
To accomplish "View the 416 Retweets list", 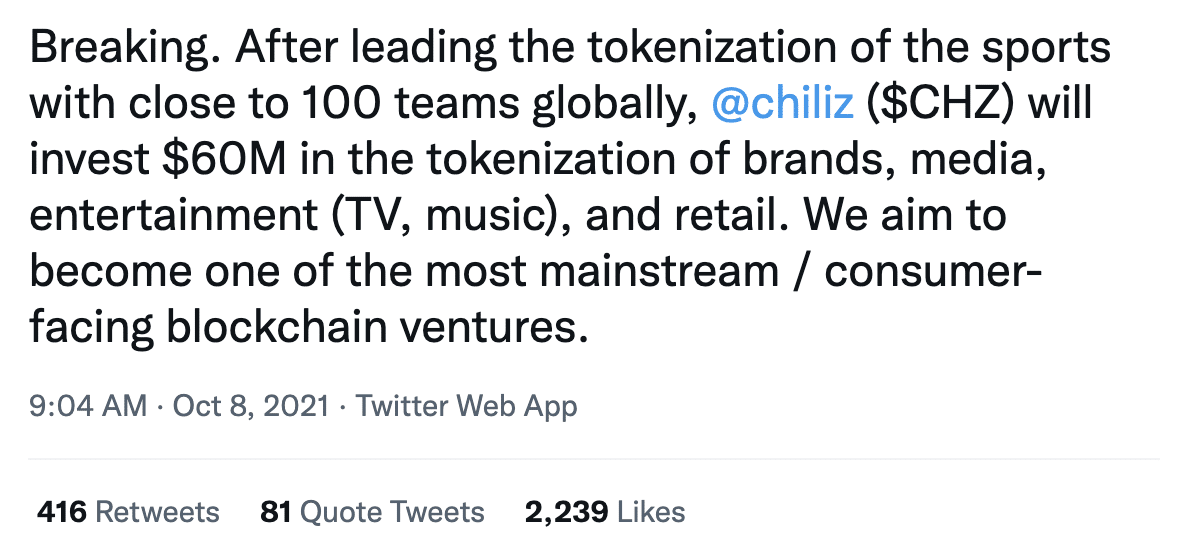I will [x=128, y=513].
